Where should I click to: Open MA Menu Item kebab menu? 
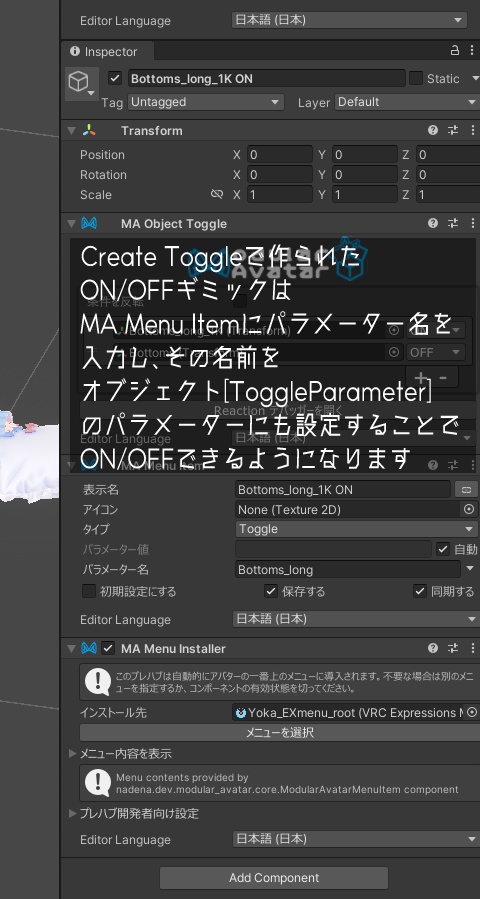click(472, 466)
